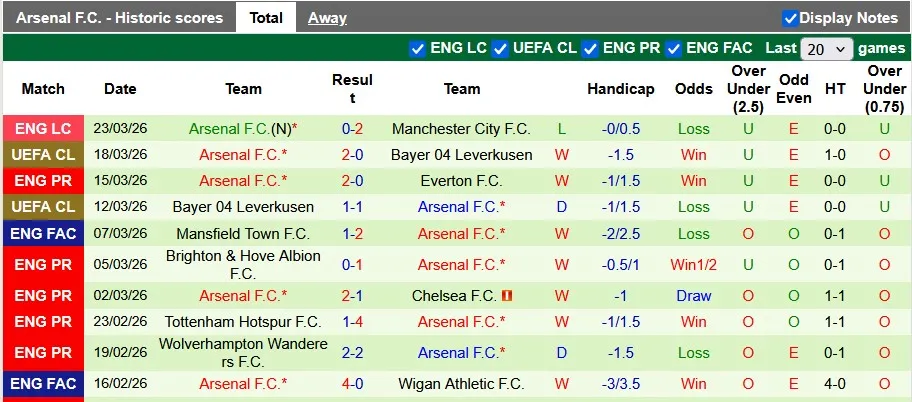Click the Everton F.C. team name
912x402 pixels.
(x=461, y=181)
